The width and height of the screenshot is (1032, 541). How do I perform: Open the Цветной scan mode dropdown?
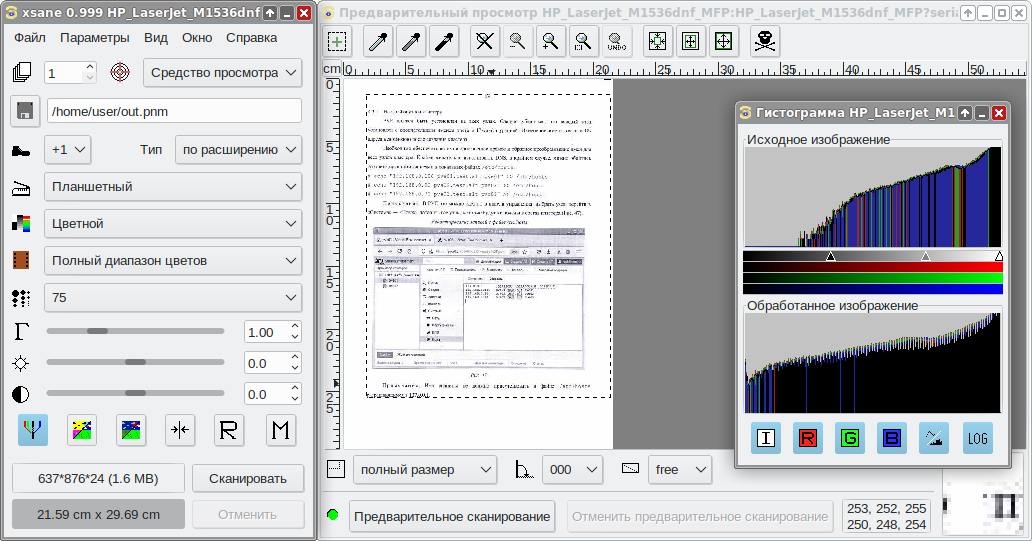pyautogui.click(x=173, y=224)
